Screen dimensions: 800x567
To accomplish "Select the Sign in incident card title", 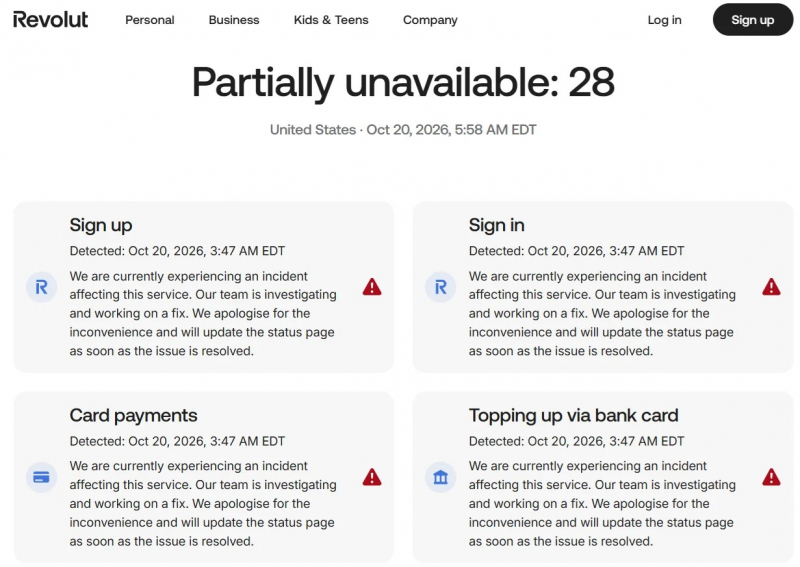I will tap(496, 225).
